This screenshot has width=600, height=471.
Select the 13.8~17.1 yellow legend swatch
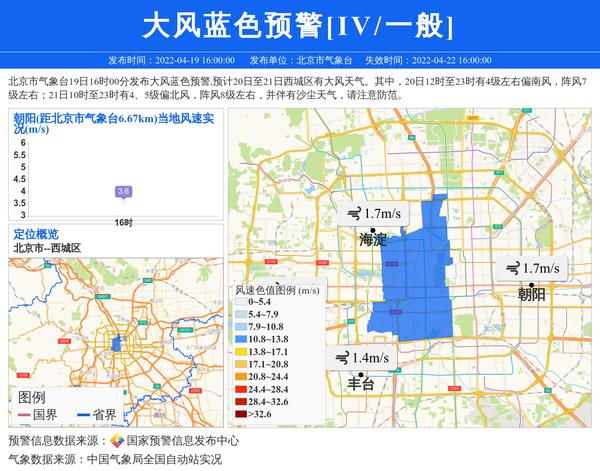(241, 352)
